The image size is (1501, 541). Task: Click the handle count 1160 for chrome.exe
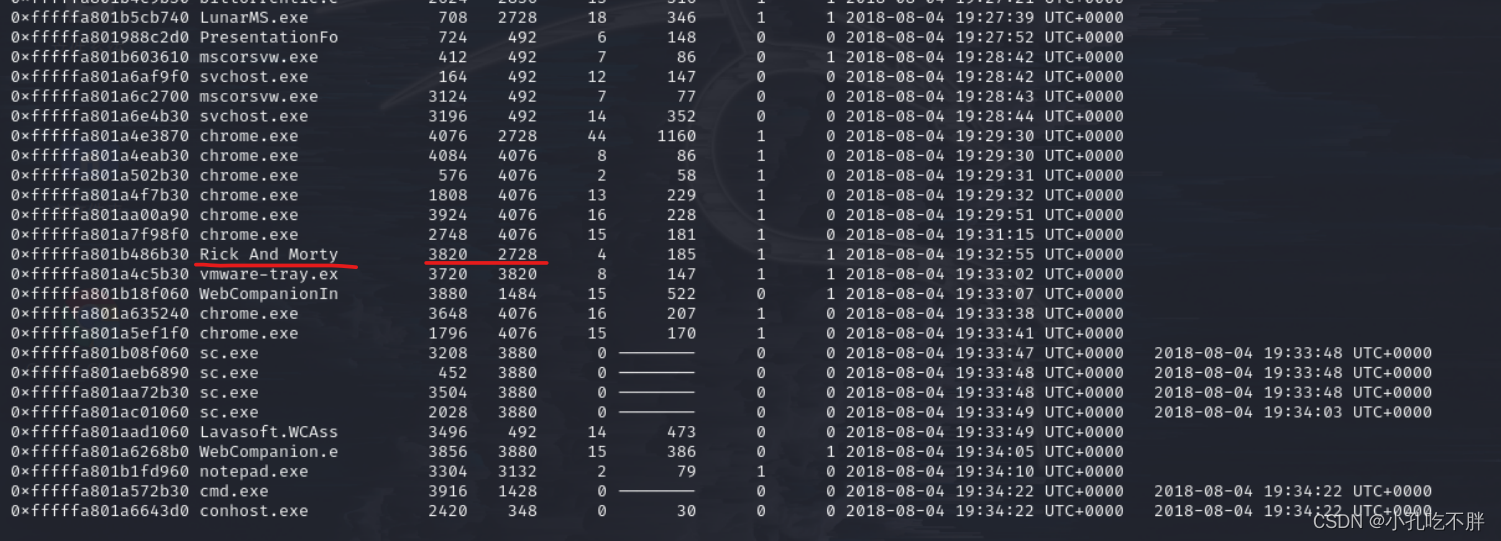pos(677,136)
